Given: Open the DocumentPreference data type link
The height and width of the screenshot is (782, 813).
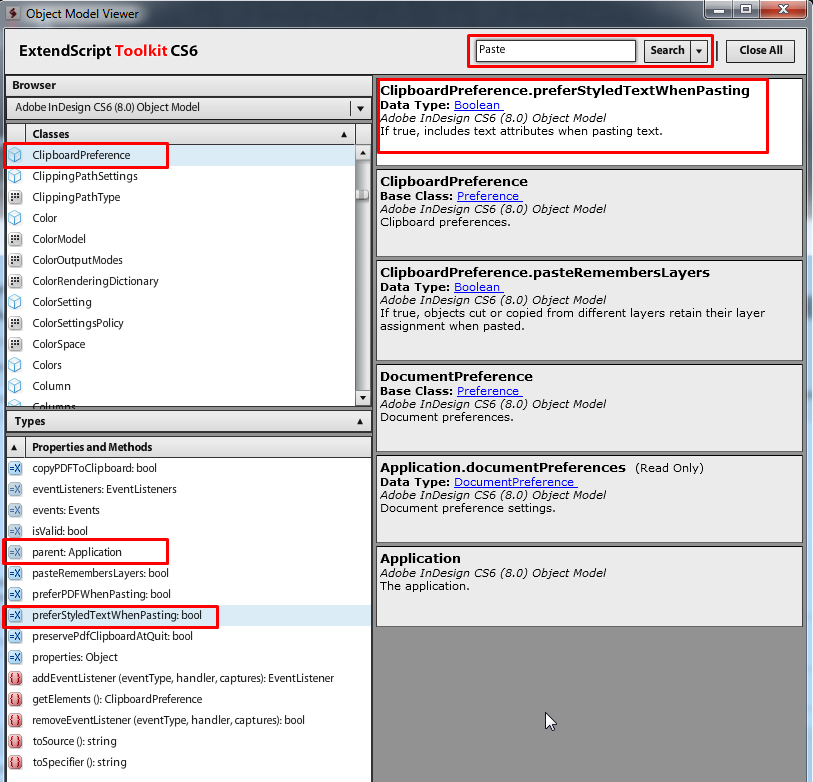Looking at the screenshot, I should (x=514, y=482).
